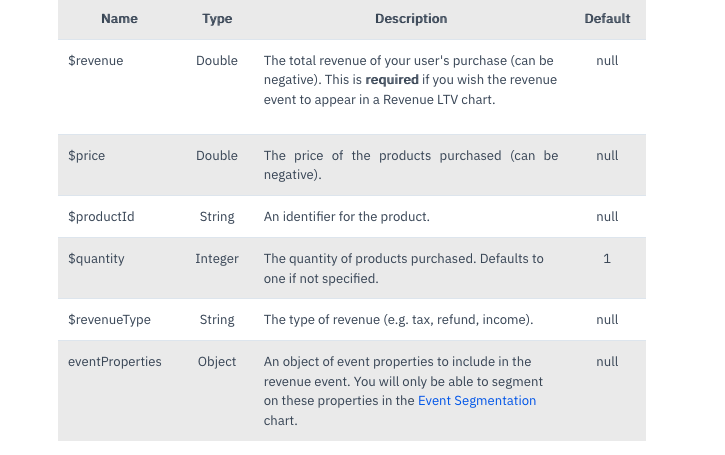The width and height of the screenshot is (725, 455).
Task: Click the Object type cell
Action: (x=217, y=362)
